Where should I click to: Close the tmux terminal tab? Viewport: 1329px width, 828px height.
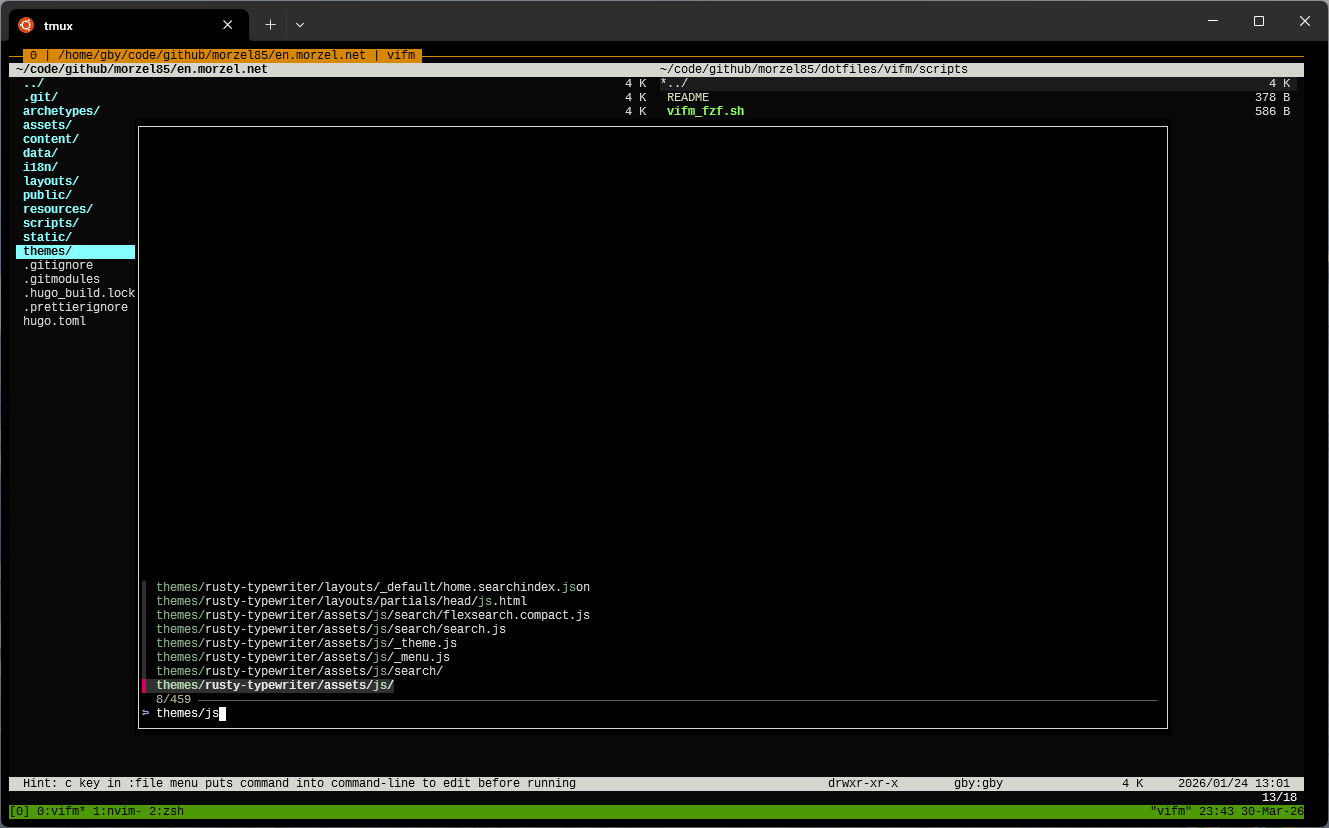pyautogui.click(x=228, y=25)
